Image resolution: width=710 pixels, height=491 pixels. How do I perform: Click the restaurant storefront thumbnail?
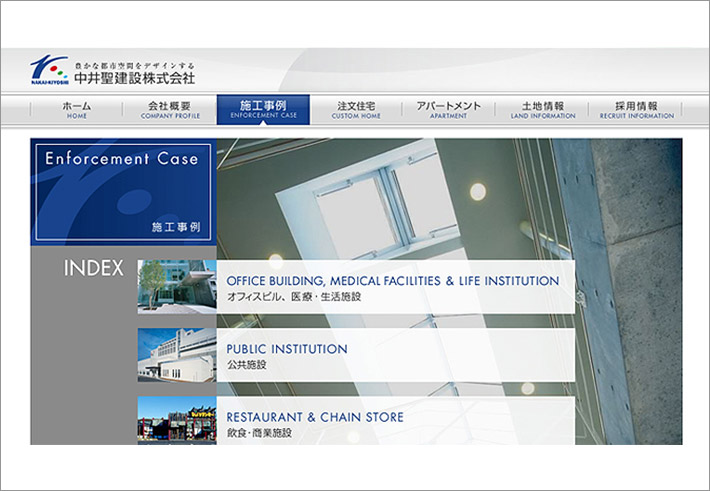pos(176,420)
